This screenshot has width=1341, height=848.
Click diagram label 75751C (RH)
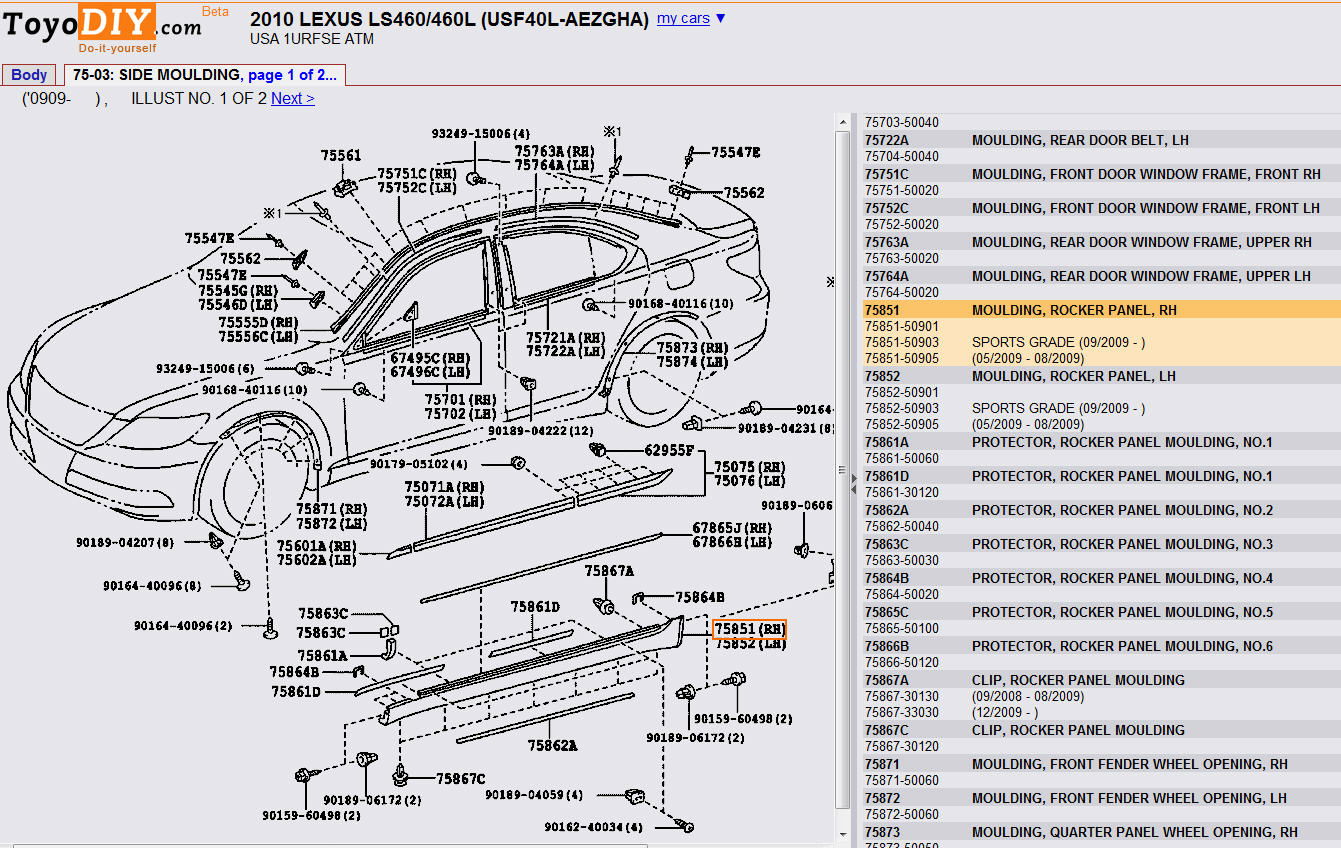417,173
